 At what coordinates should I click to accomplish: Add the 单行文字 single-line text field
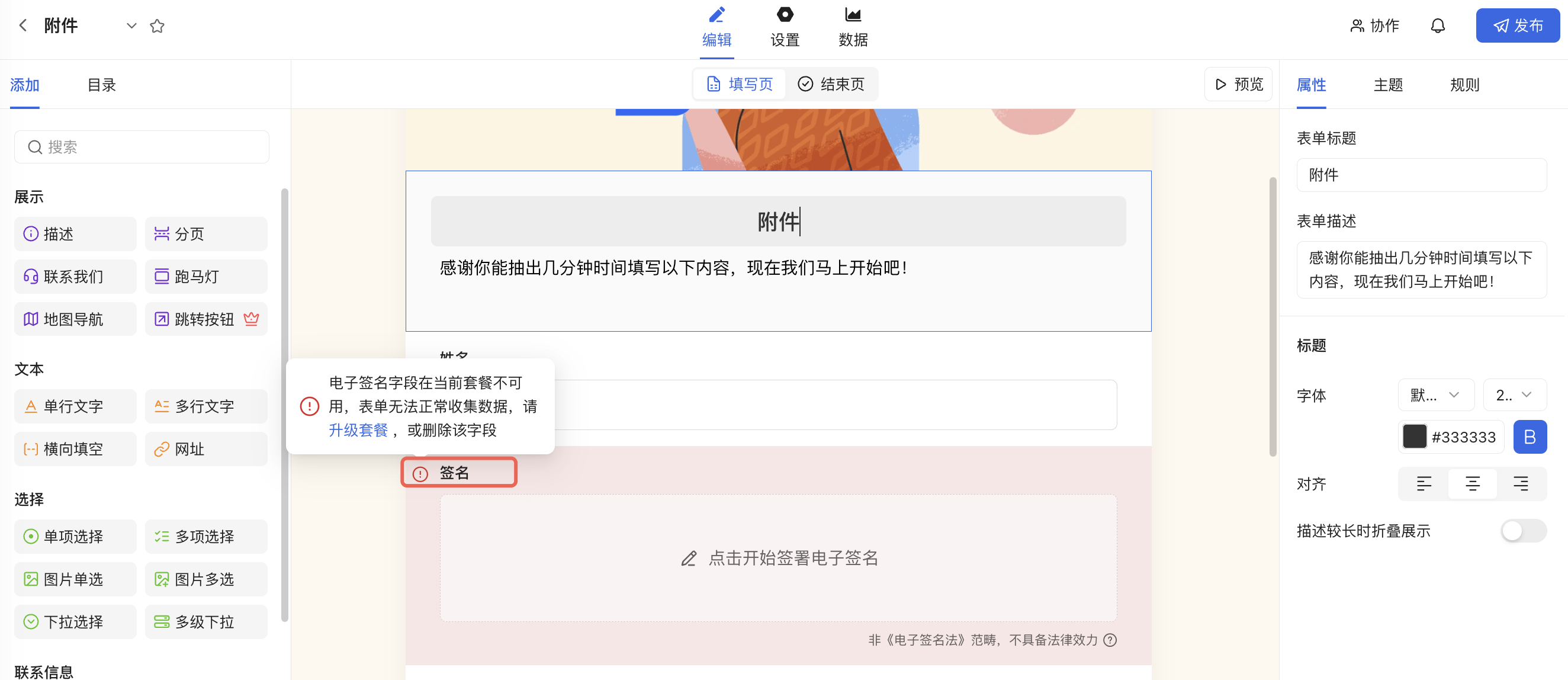click(75, 406)
